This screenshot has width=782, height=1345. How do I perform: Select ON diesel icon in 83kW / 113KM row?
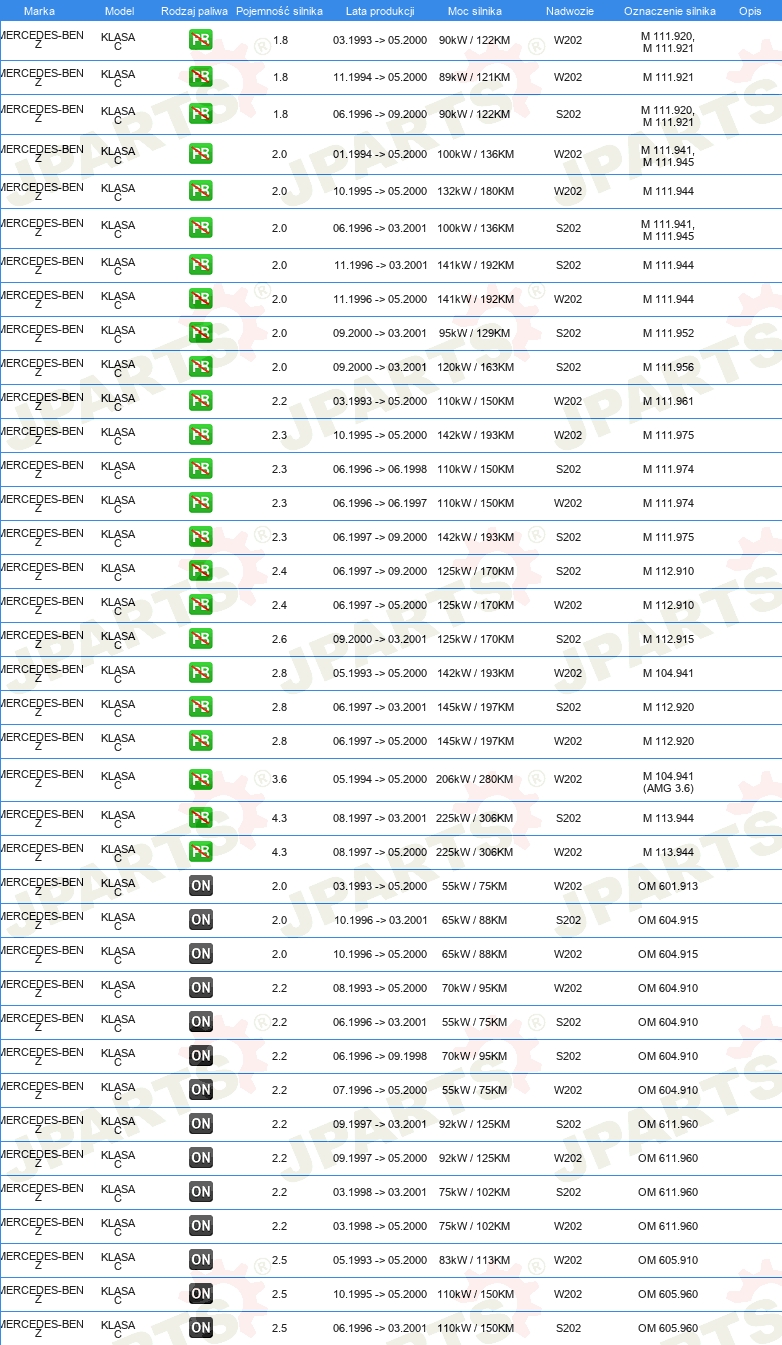[x=201, y=1260]
